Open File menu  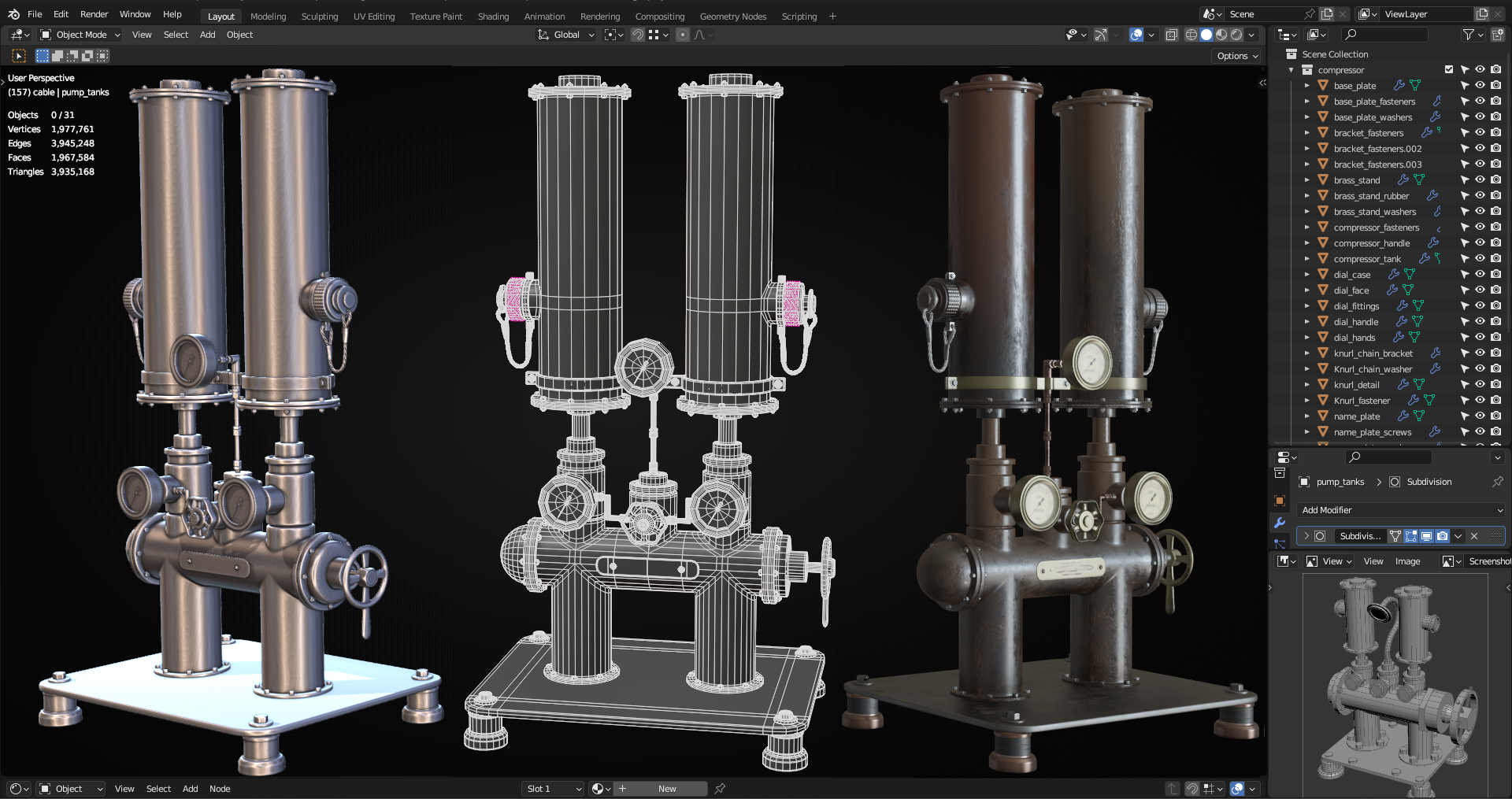click(35, 14)
